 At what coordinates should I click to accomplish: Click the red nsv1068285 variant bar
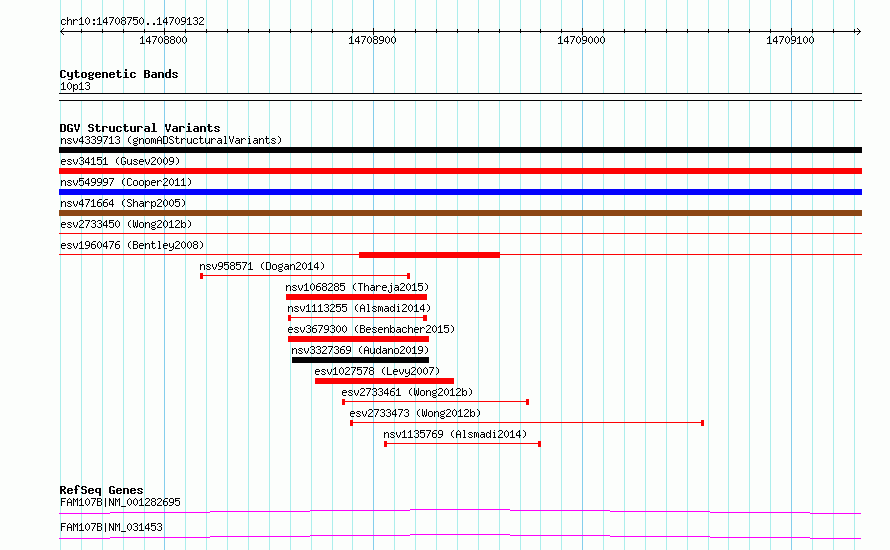tap(356, 297)
